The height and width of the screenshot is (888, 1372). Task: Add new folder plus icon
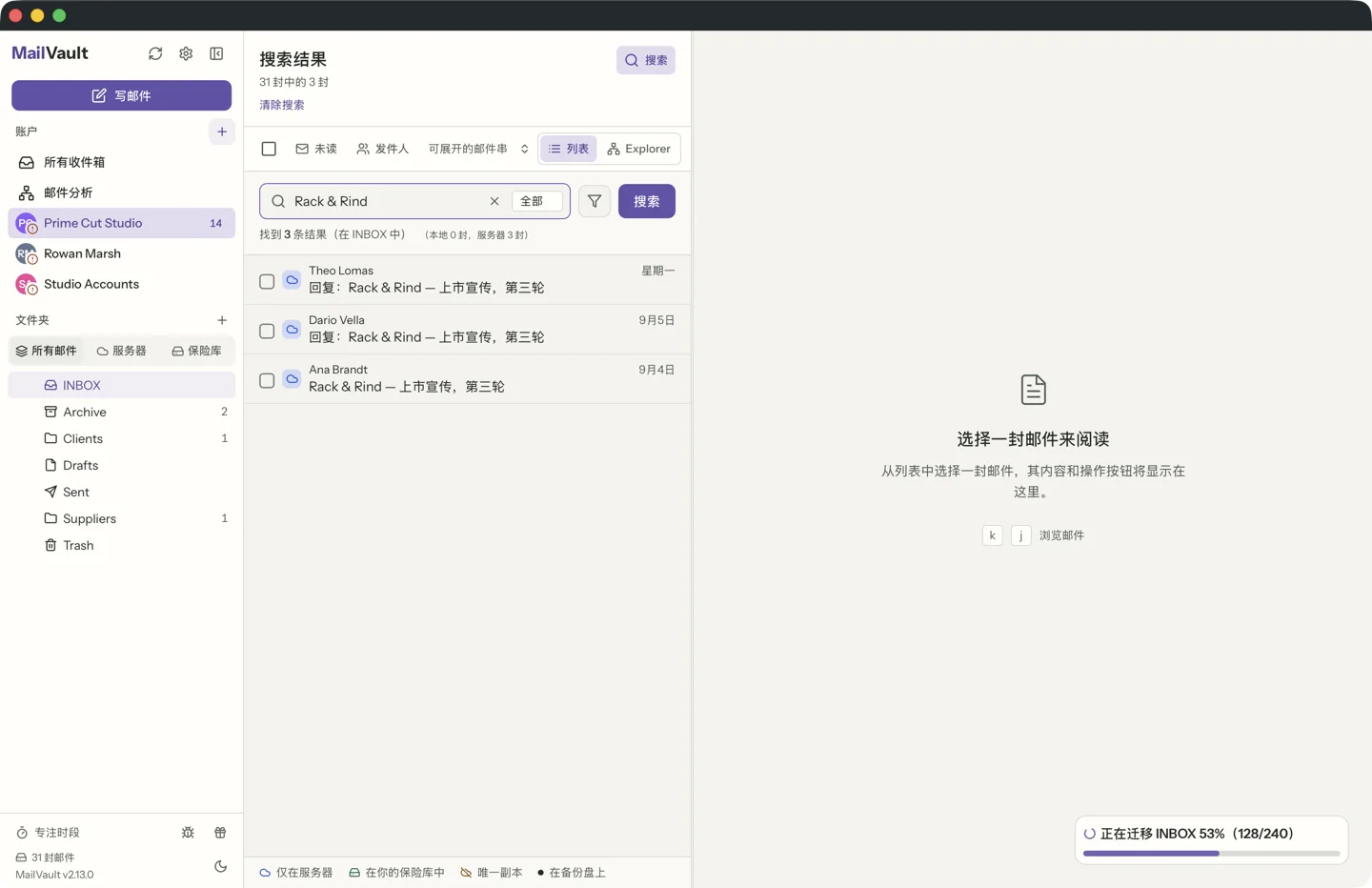(222, 320)
